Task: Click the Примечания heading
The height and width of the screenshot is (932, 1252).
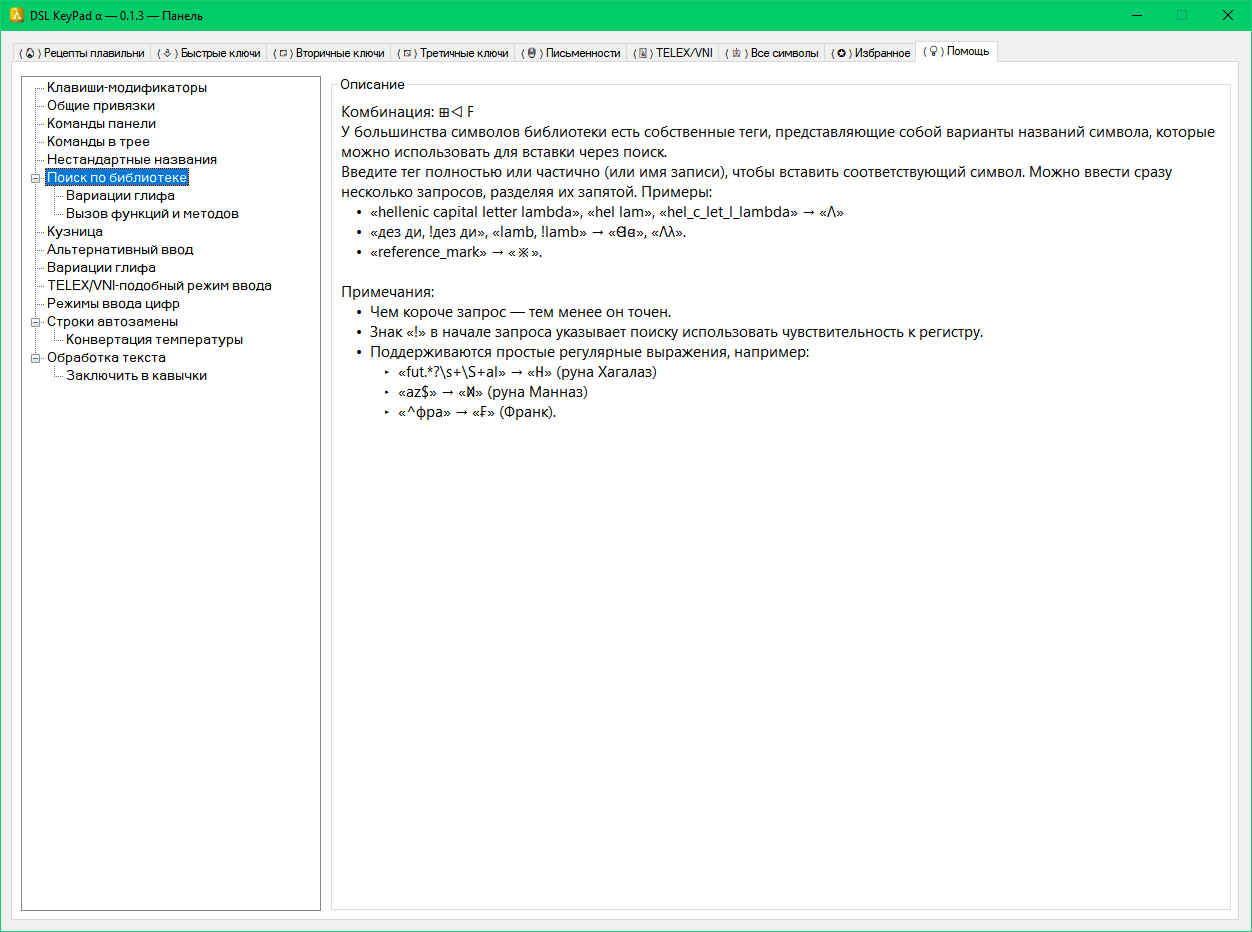Action: (388, 292)
